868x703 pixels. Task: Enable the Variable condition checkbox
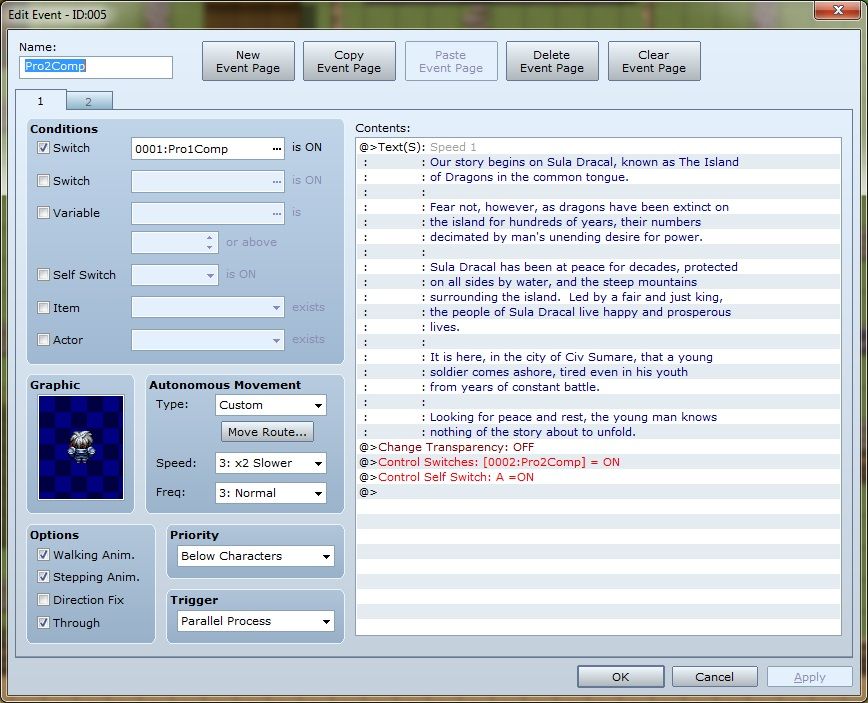43,213
